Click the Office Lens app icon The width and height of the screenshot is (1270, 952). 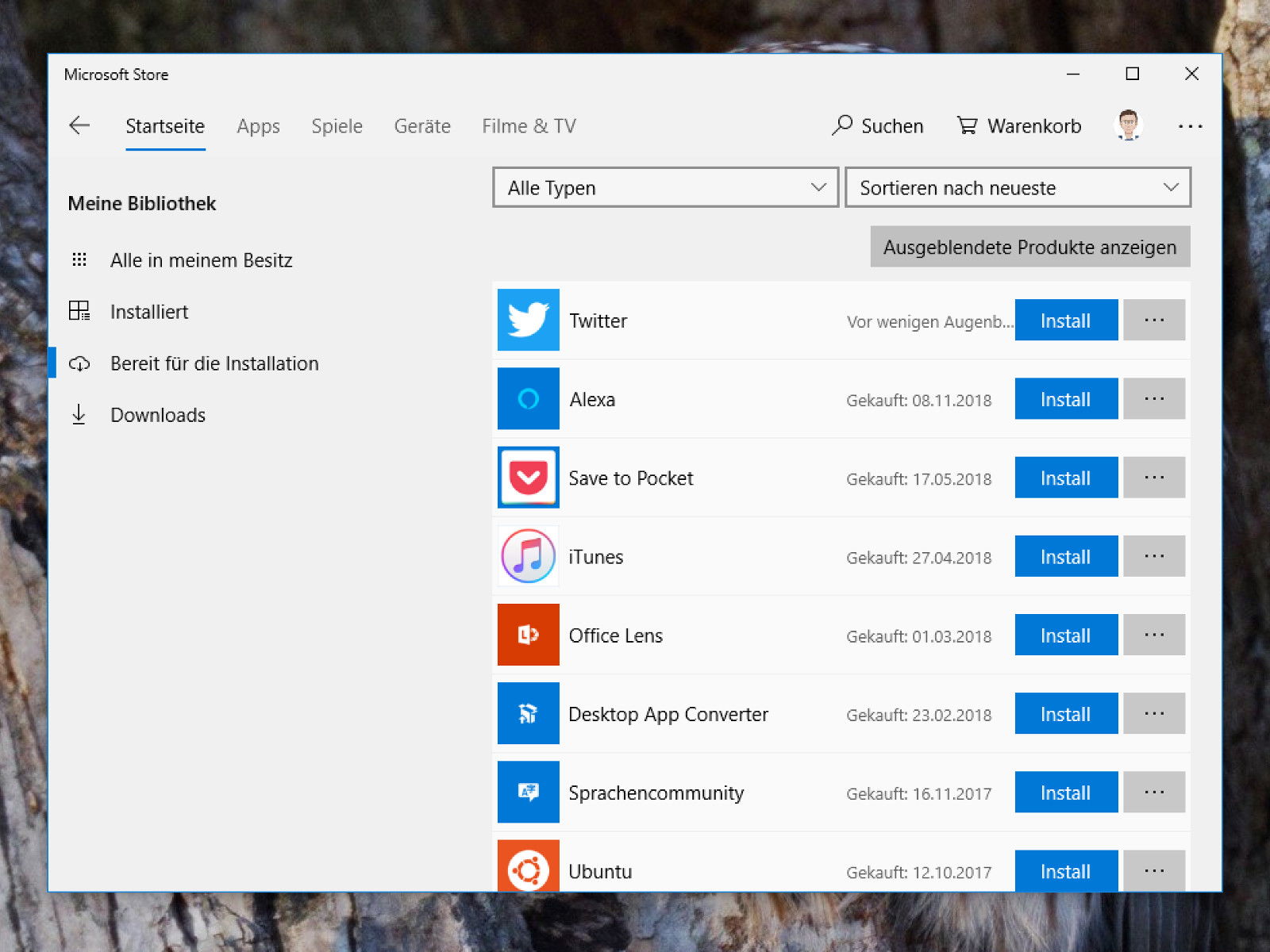[529, 635]
